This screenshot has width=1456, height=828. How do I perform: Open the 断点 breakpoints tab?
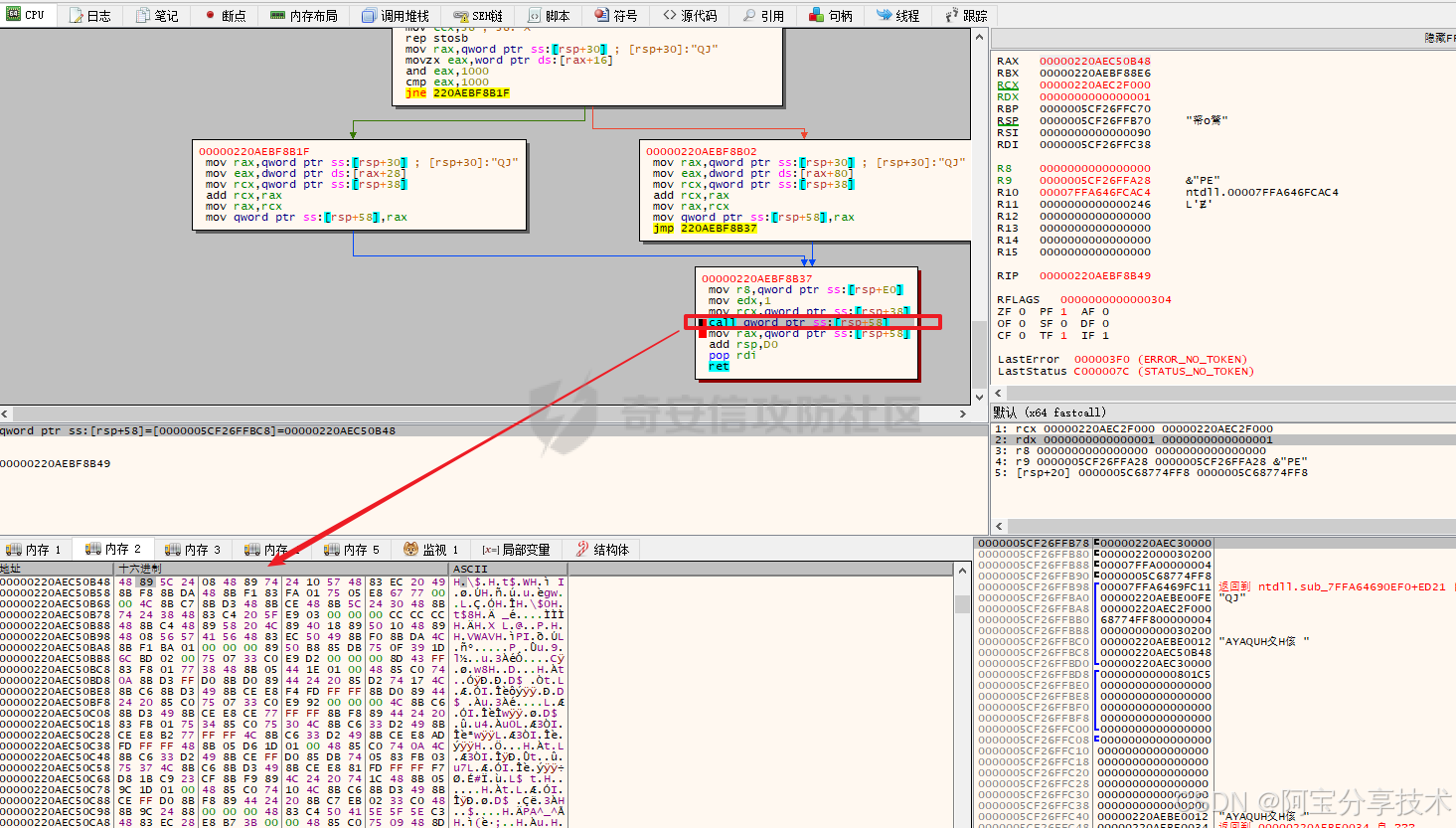point(226,15)
